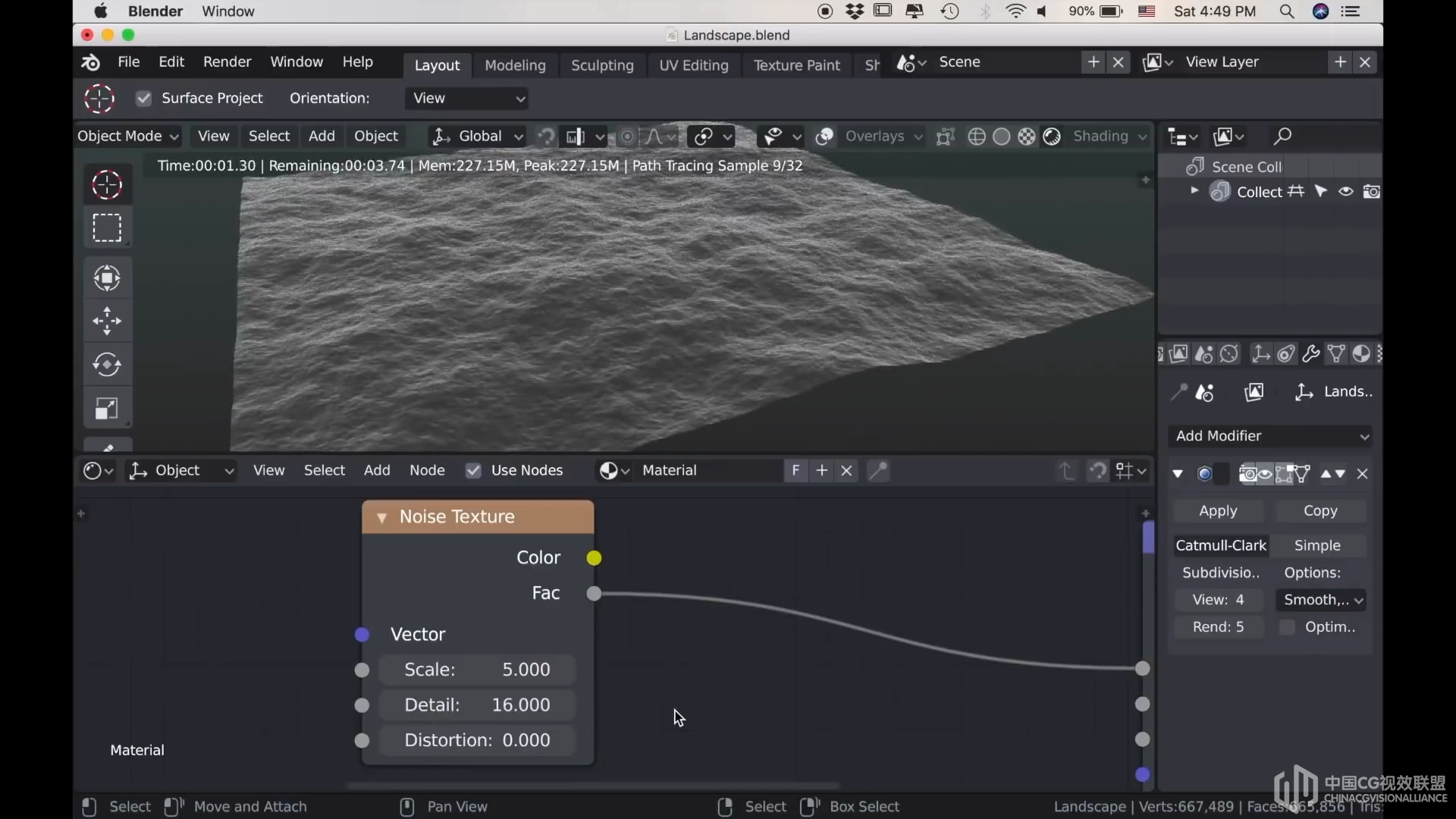Viewport: 1456px width, 819px height.
Task: Toggle snapping magnet icon
Action: [x=546, y=136]
